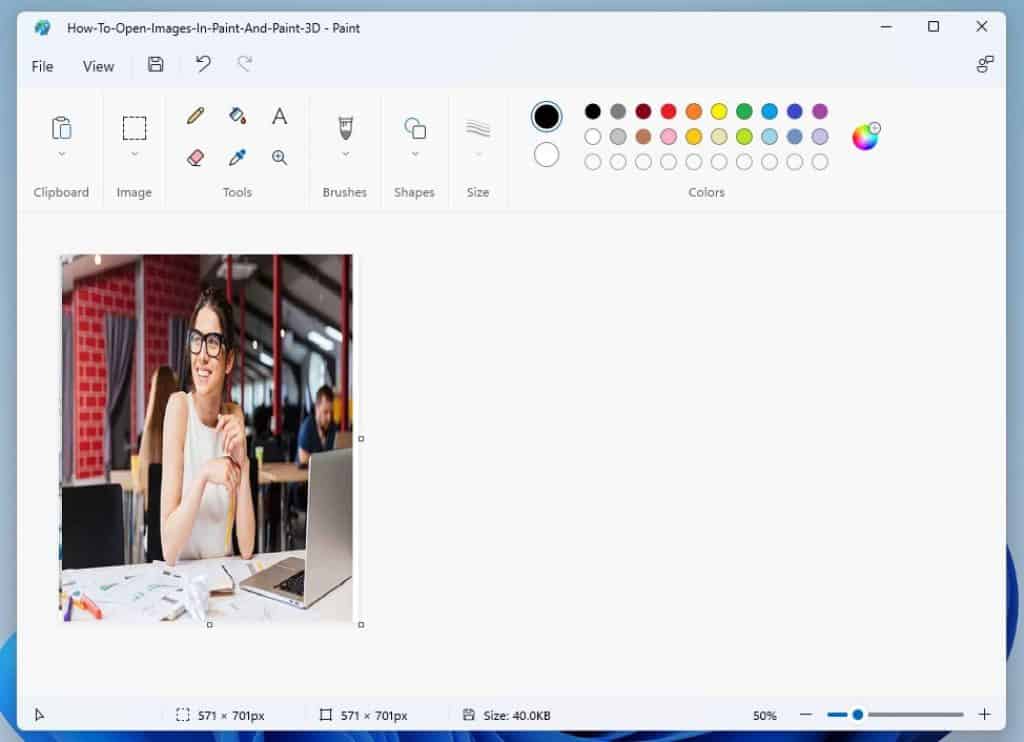Pick bright red from the palette

[x=668, y=111]
